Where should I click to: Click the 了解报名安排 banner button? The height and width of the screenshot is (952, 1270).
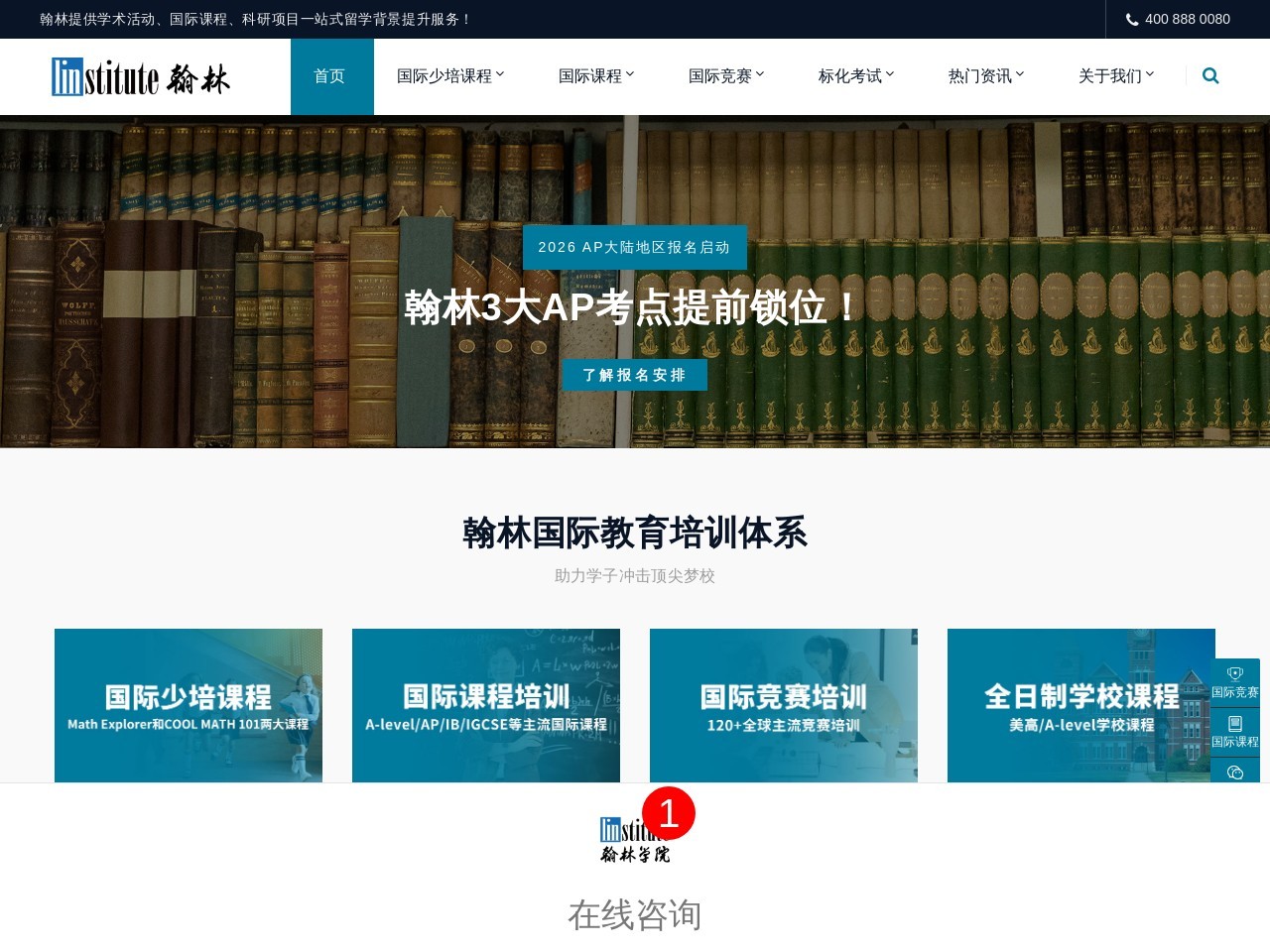coord(635,375)
